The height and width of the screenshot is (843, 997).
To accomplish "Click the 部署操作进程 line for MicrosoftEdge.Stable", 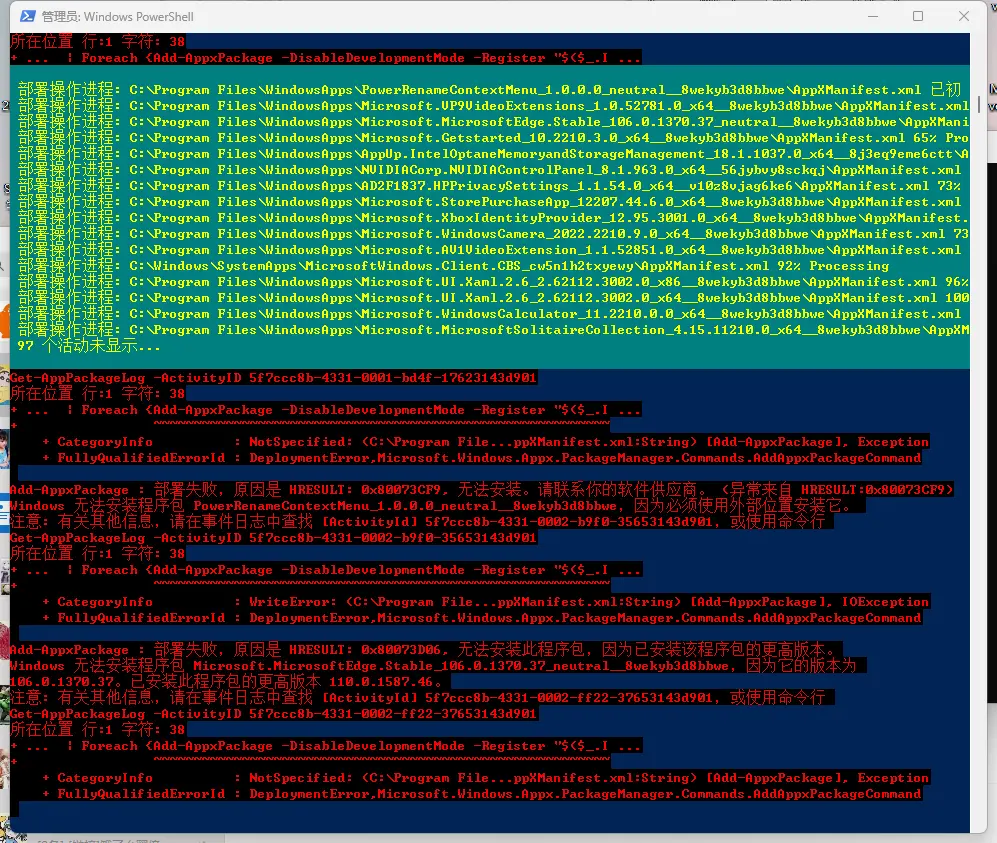I will pos(493,121).
